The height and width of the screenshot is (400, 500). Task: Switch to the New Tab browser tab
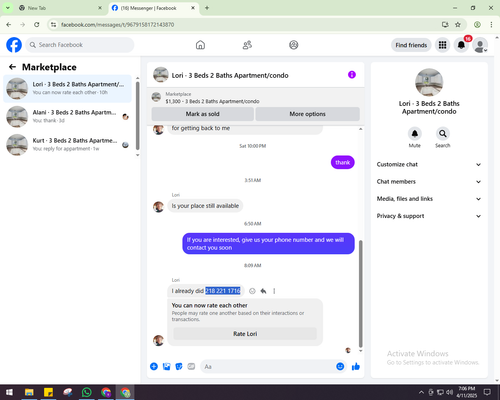tap(60, 8)
